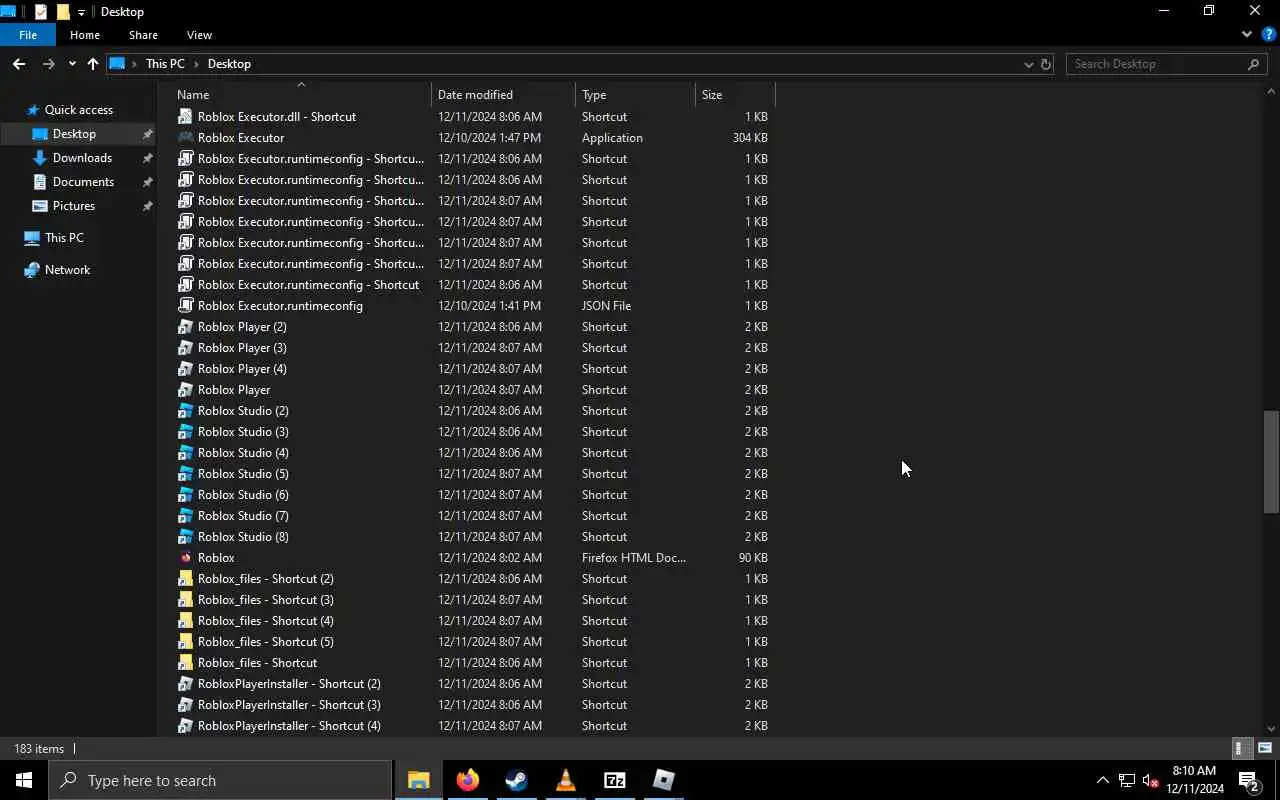1280x800 pixels.
Task: Open Downloads in the navigation pane
Action: [x=82, y=158]
